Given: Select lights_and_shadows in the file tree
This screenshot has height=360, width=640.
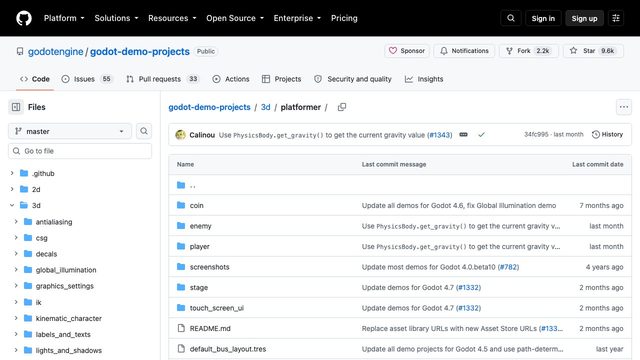Looking at the screenshot, I should (69, 350).
